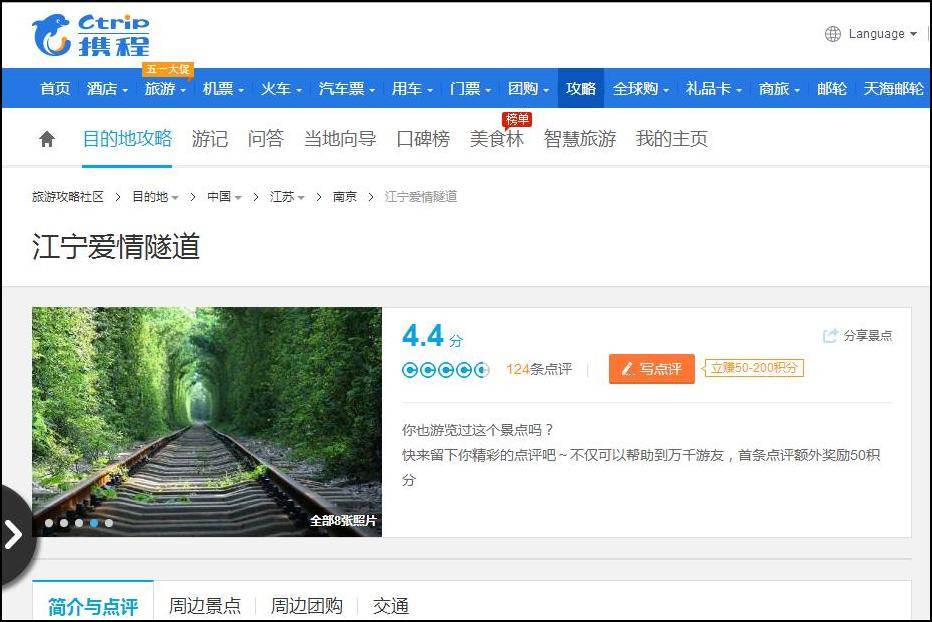The image size is (932, 622).
Task: Click the rating circles row
Action: 446,370
